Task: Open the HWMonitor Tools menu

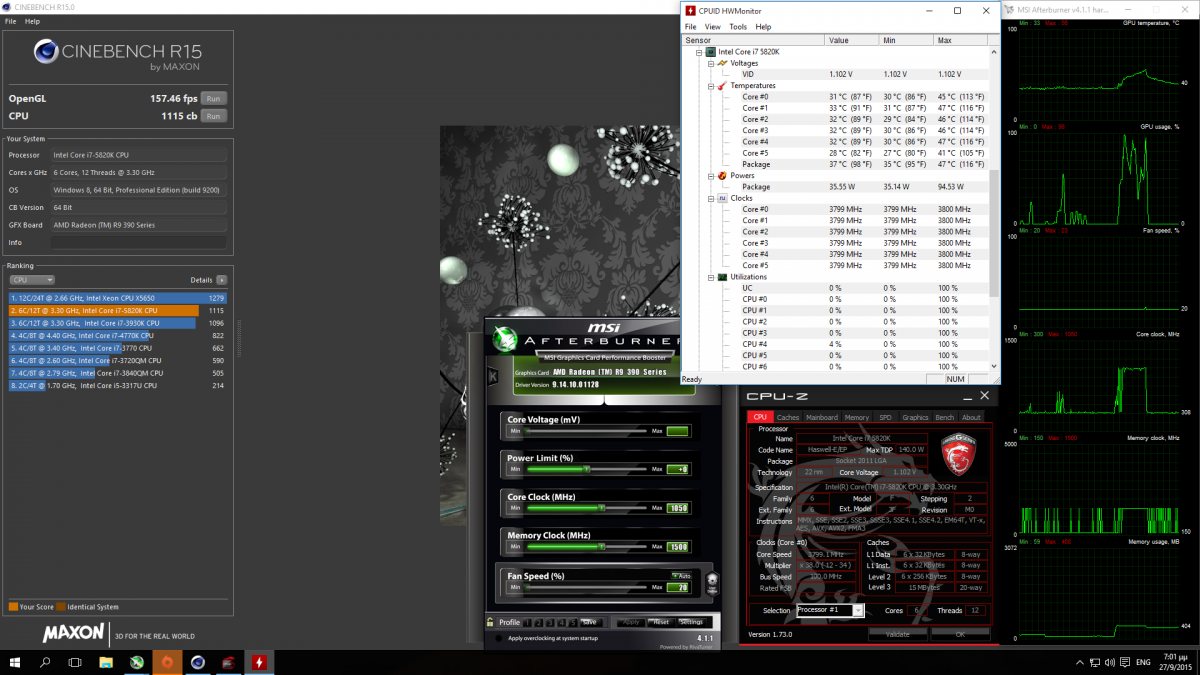Action: click(738, 27)
